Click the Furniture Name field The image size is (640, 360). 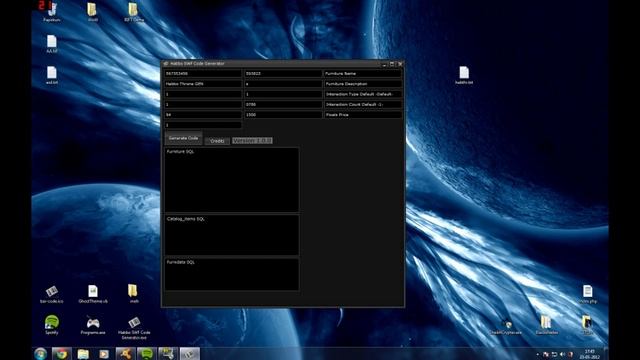point(363,73)
